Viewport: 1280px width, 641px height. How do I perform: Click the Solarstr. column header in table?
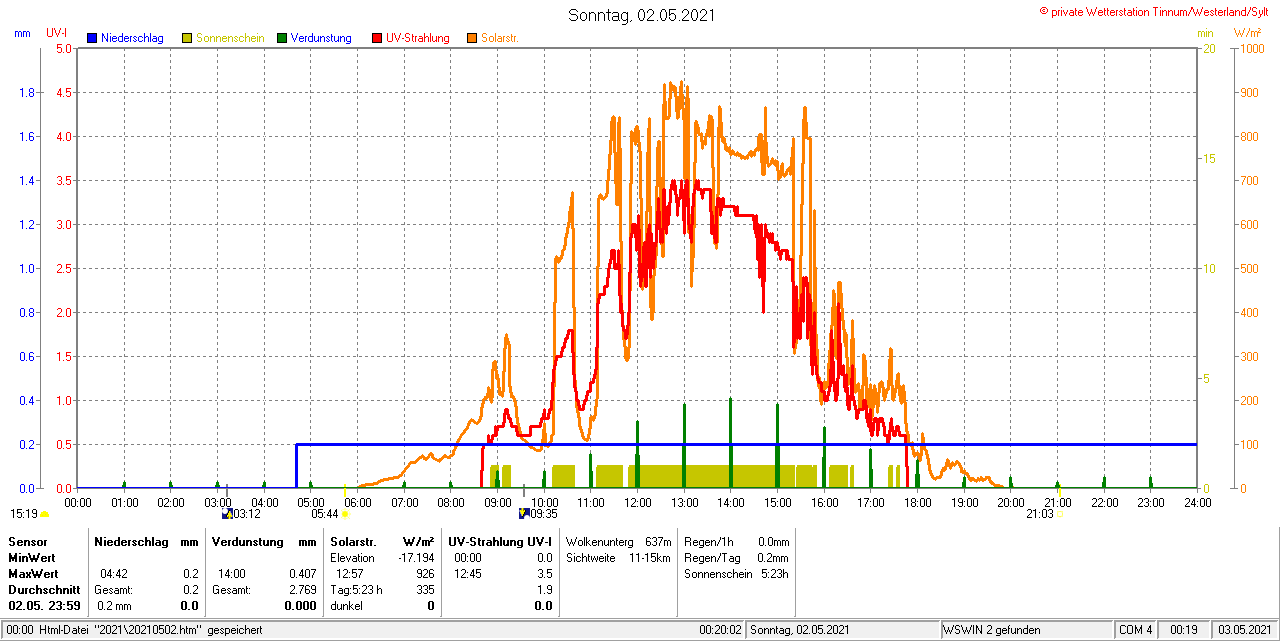coord(354,541)
